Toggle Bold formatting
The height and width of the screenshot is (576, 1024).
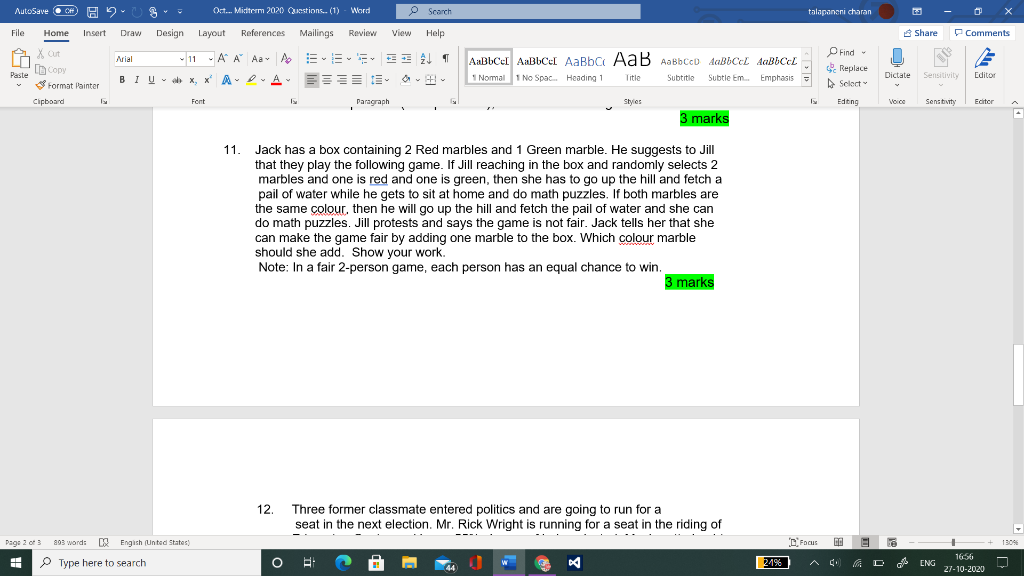coord(122,80)
